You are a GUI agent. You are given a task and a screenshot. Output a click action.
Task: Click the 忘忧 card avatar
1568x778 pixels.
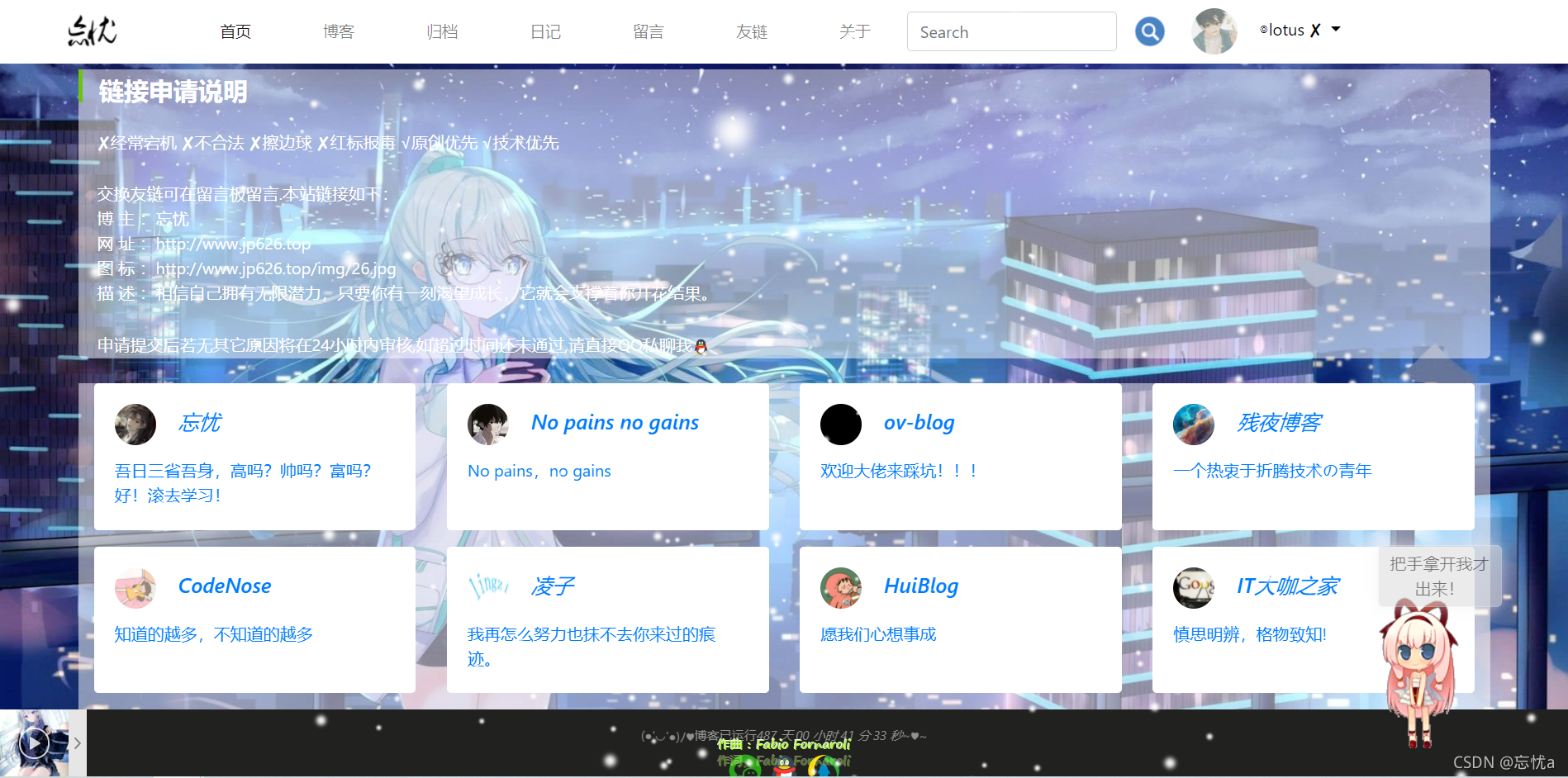[135, 425]
